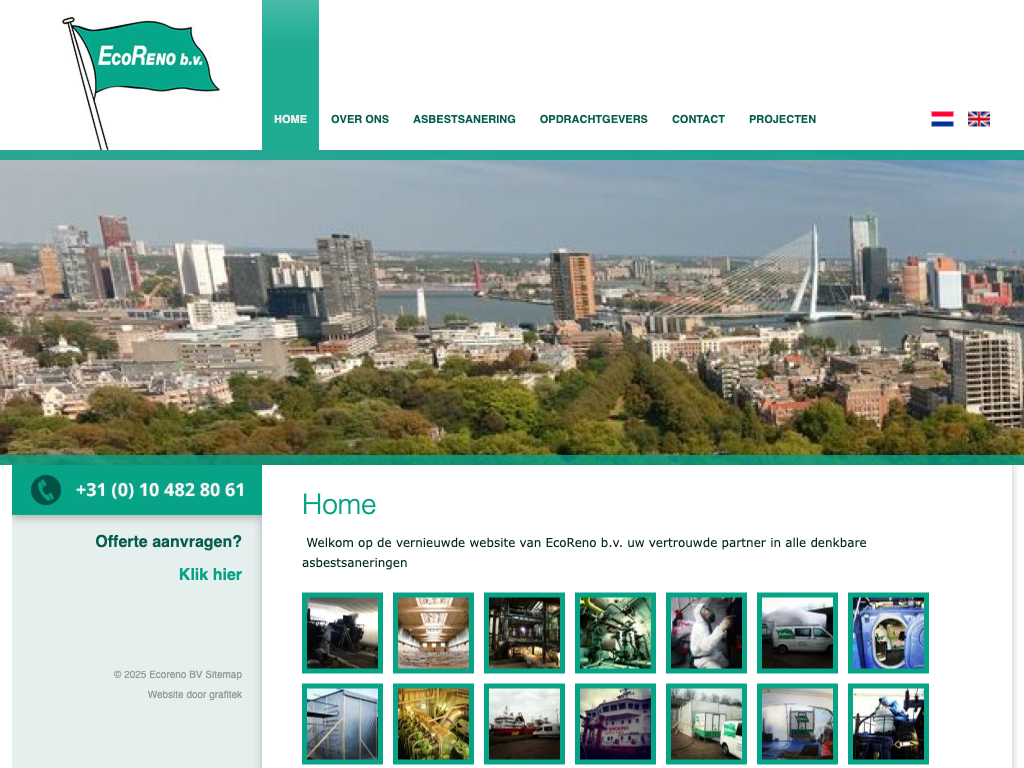This screenshot has height=768, width=1024.
Task: Open the HOME menu tab
Action: tap(291, 119)
